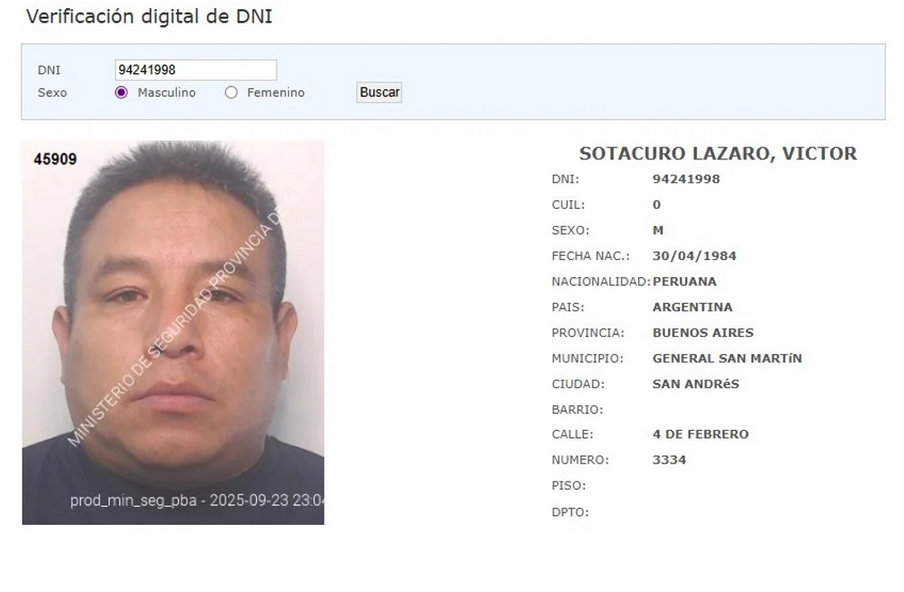Click the FECHA NAC. date value

(x=694, y=255)
